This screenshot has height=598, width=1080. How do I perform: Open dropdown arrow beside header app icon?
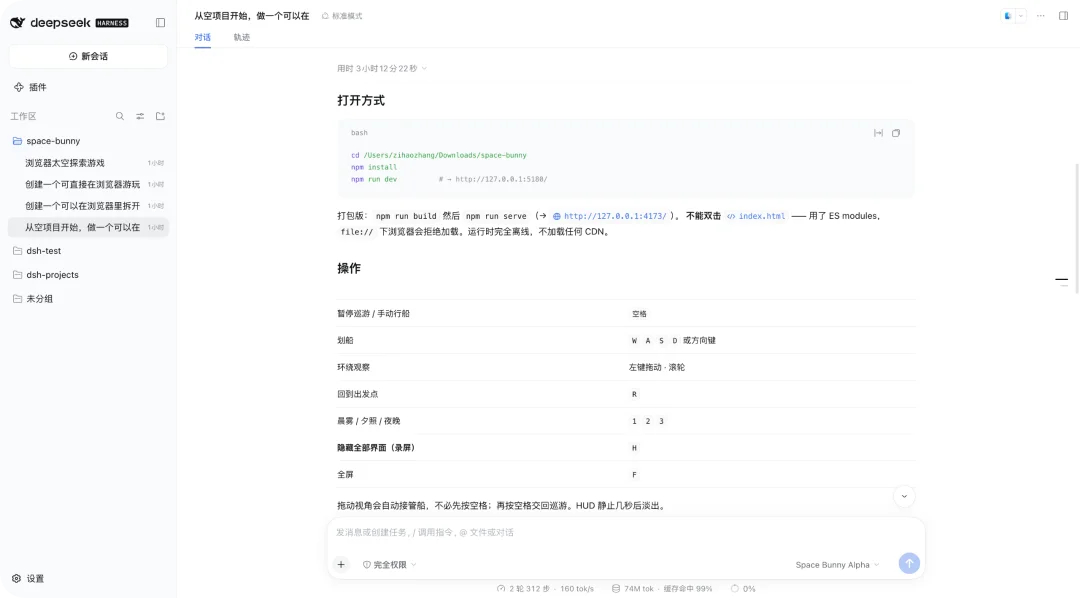point(1021,16)
